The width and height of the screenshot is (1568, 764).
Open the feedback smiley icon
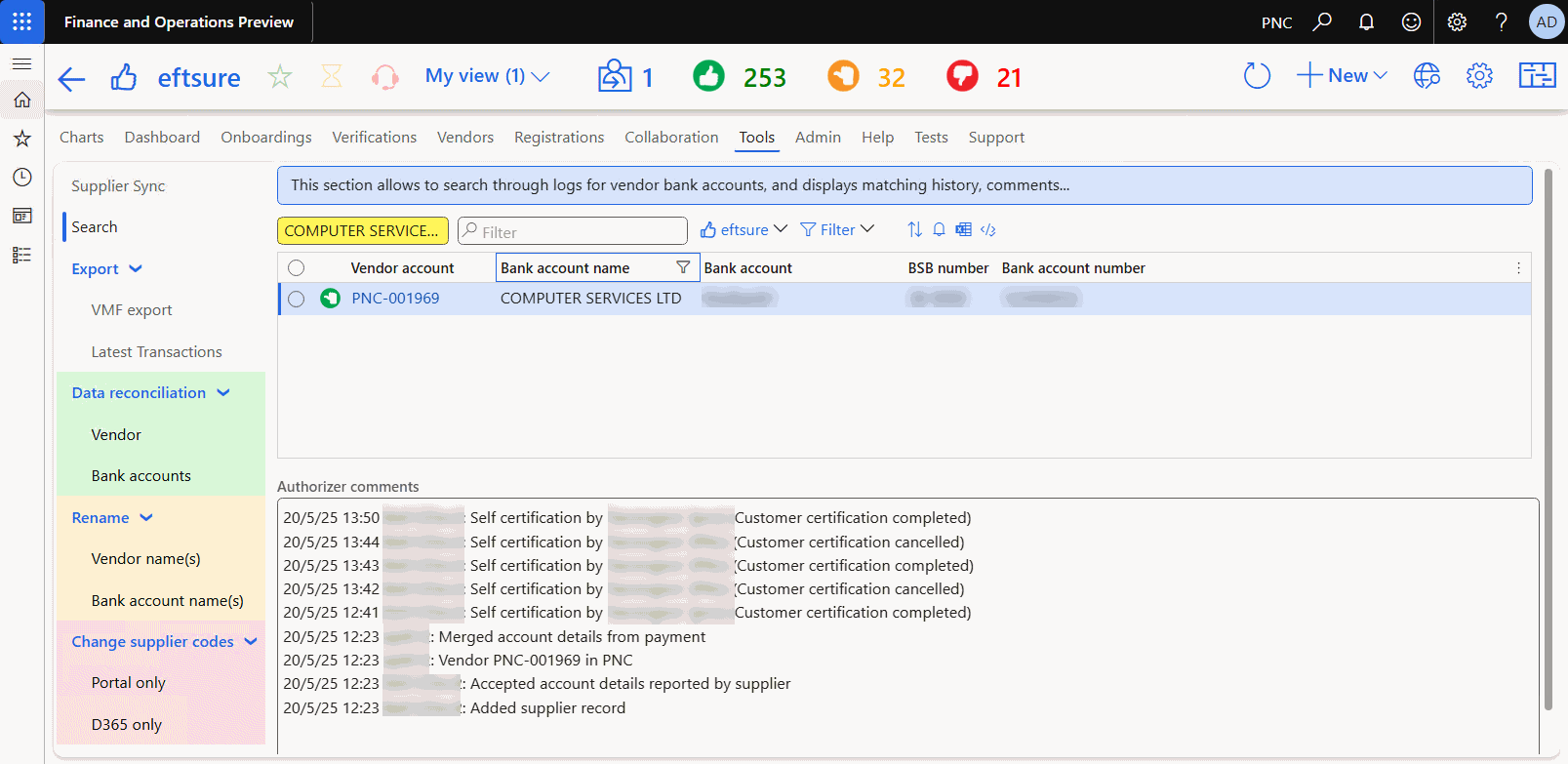(1411, 21)
